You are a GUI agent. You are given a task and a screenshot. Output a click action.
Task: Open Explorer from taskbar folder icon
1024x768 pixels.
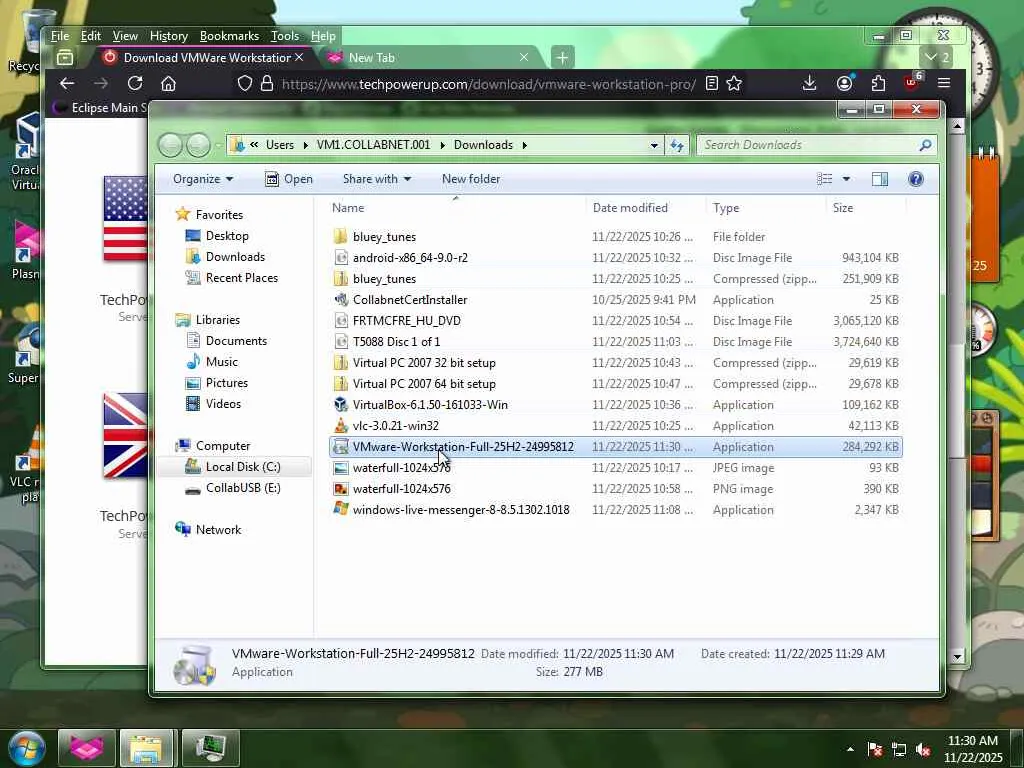click(147, 748)
